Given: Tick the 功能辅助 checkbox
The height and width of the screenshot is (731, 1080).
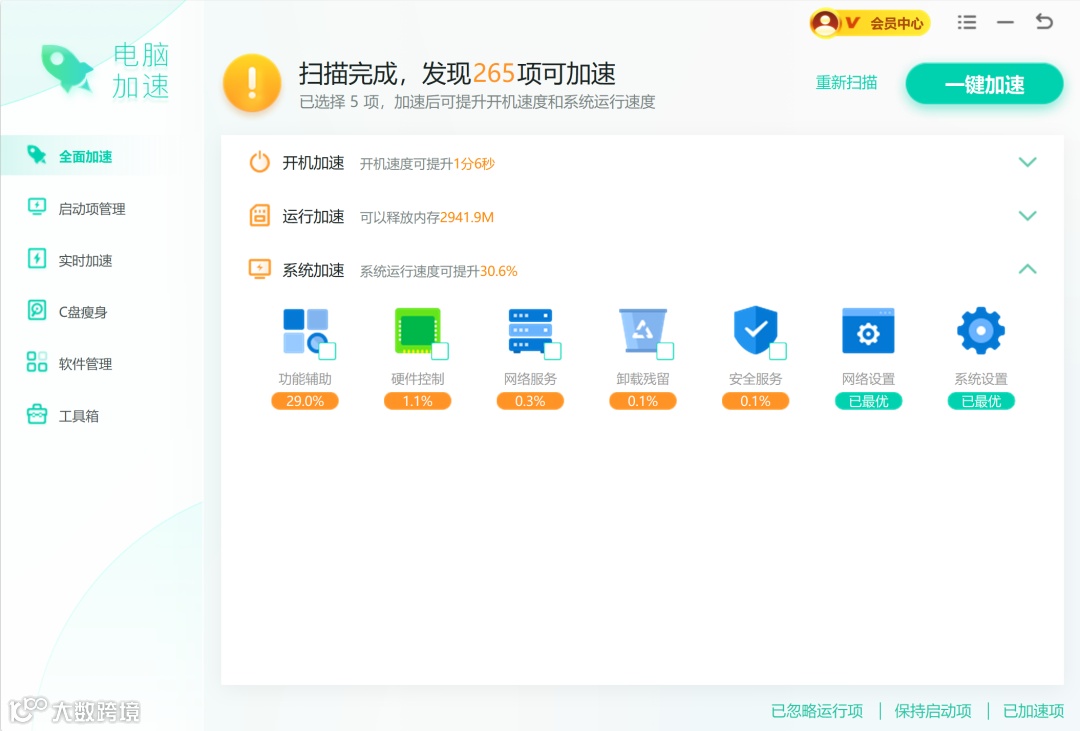Looking at the screenshot, I should [328, 351].
